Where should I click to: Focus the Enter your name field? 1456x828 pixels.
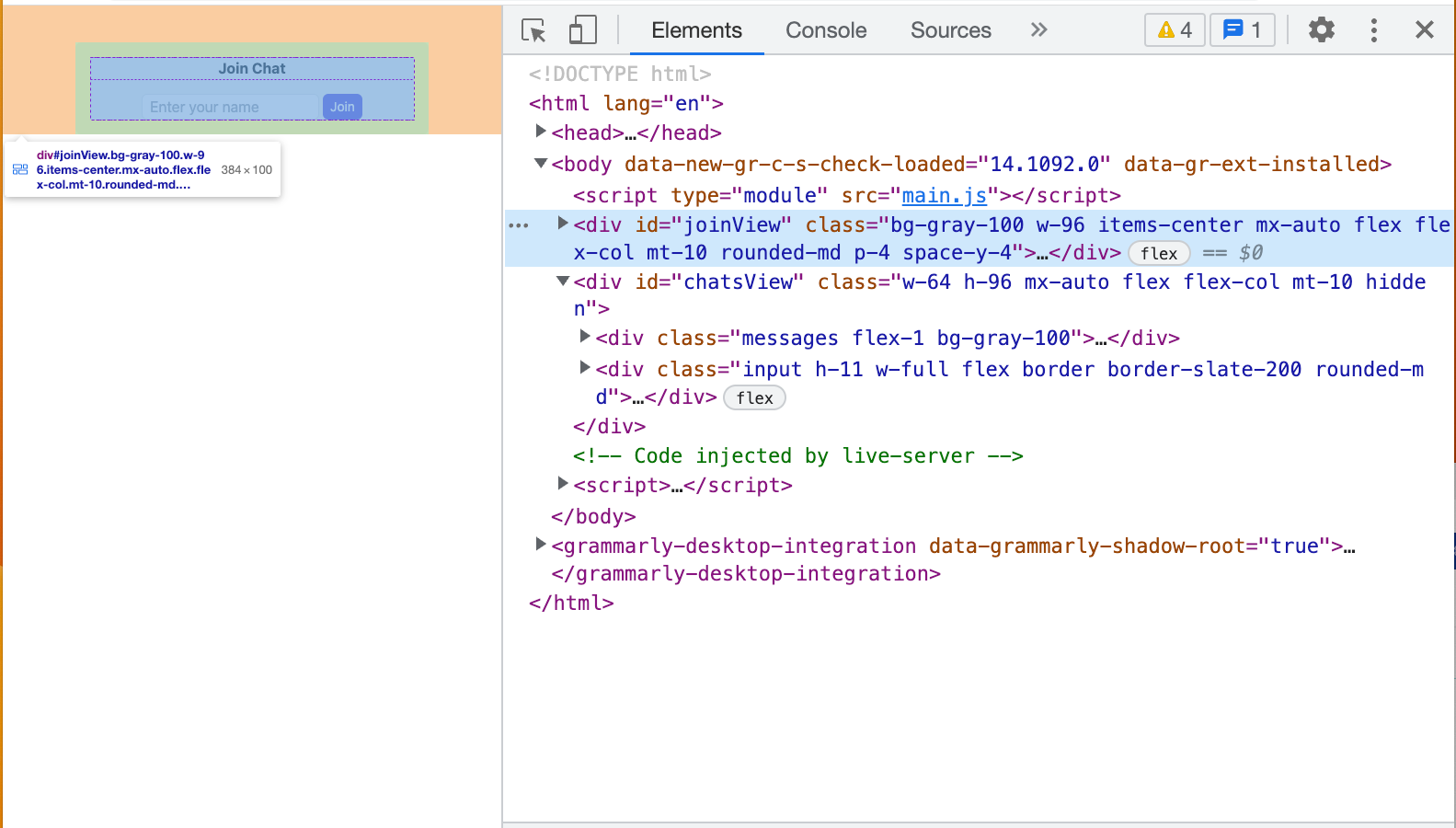[230, 107]
